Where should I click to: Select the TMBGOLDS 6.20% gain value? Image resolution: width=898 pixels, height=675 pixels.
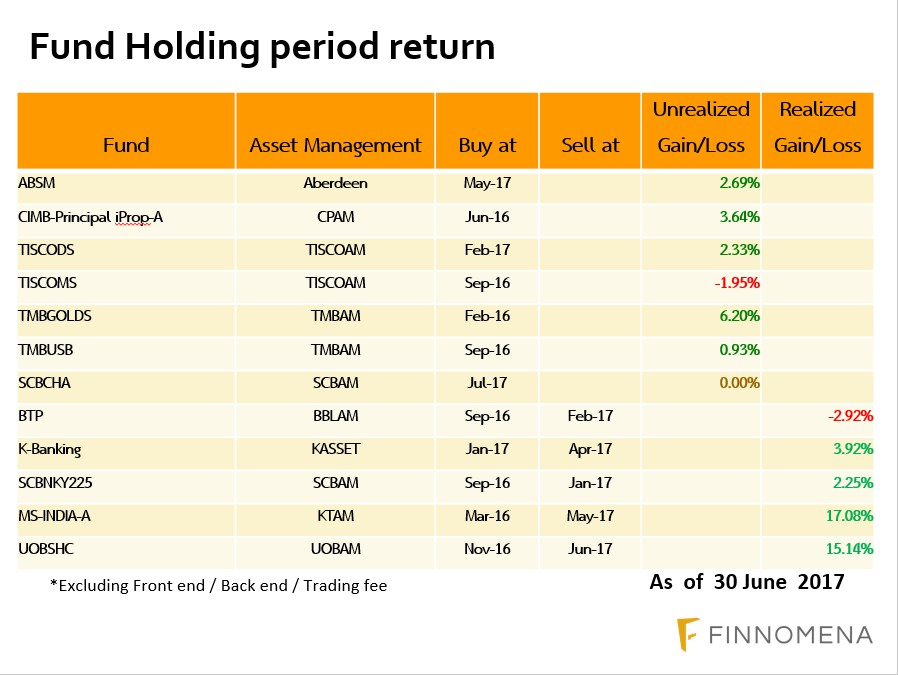coord(738,316)
